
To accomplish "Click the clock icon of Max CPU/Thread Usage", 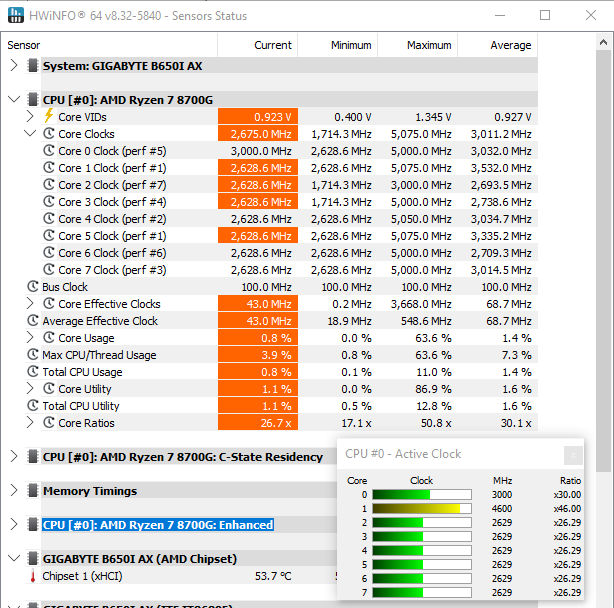I will [x=33, y=355].
